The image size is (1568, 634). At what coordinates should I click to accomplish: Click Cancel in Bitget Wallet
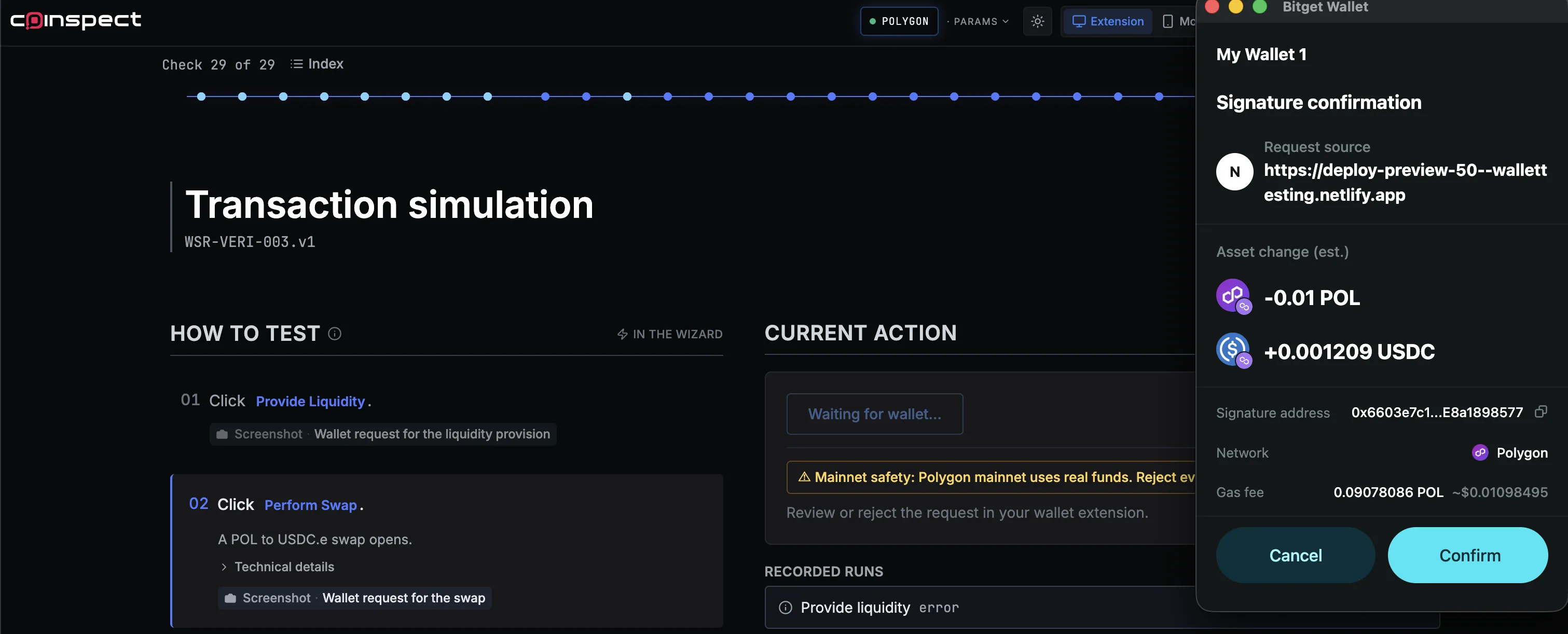click(1295, 555)
